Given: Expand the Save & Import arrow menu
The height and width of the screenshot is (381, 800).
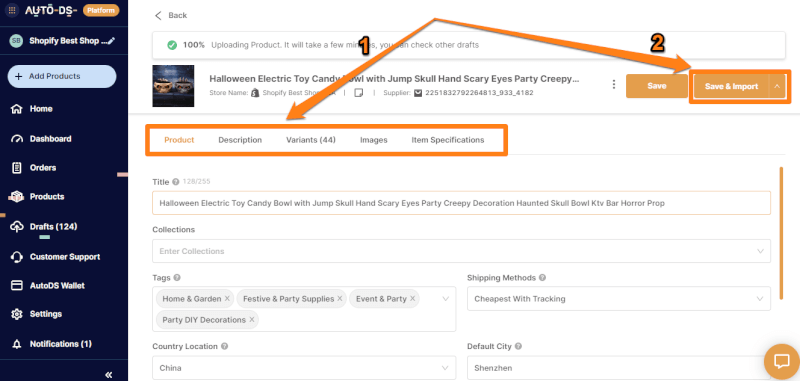Looking at the screenshot, I should coord(777,87).
